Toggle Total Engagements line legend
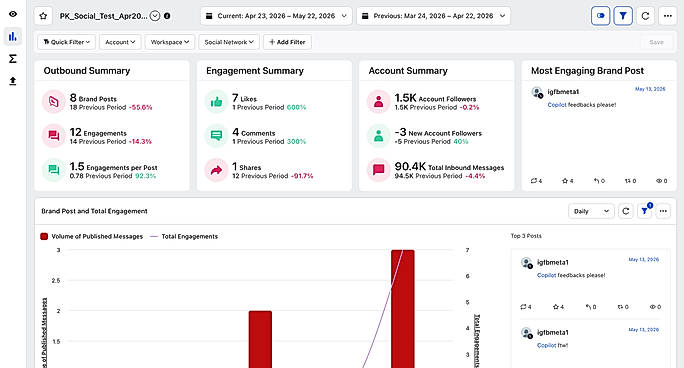 coord(184,236)
